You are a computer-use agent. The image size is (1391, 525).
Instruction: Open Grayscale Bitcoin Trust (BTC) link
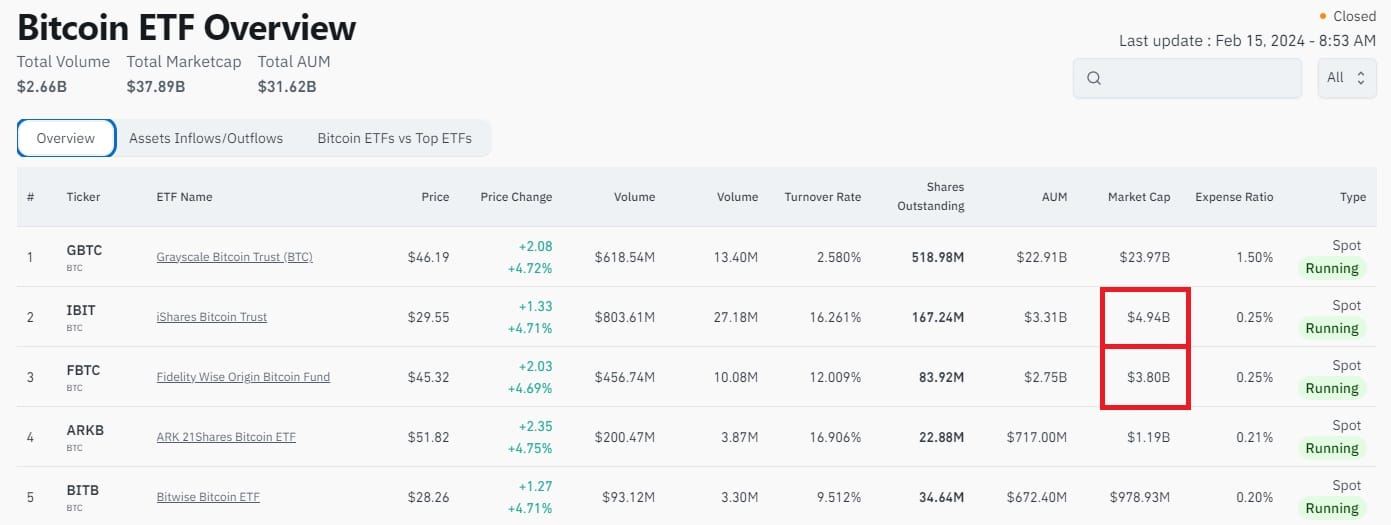tap(235, 257)
